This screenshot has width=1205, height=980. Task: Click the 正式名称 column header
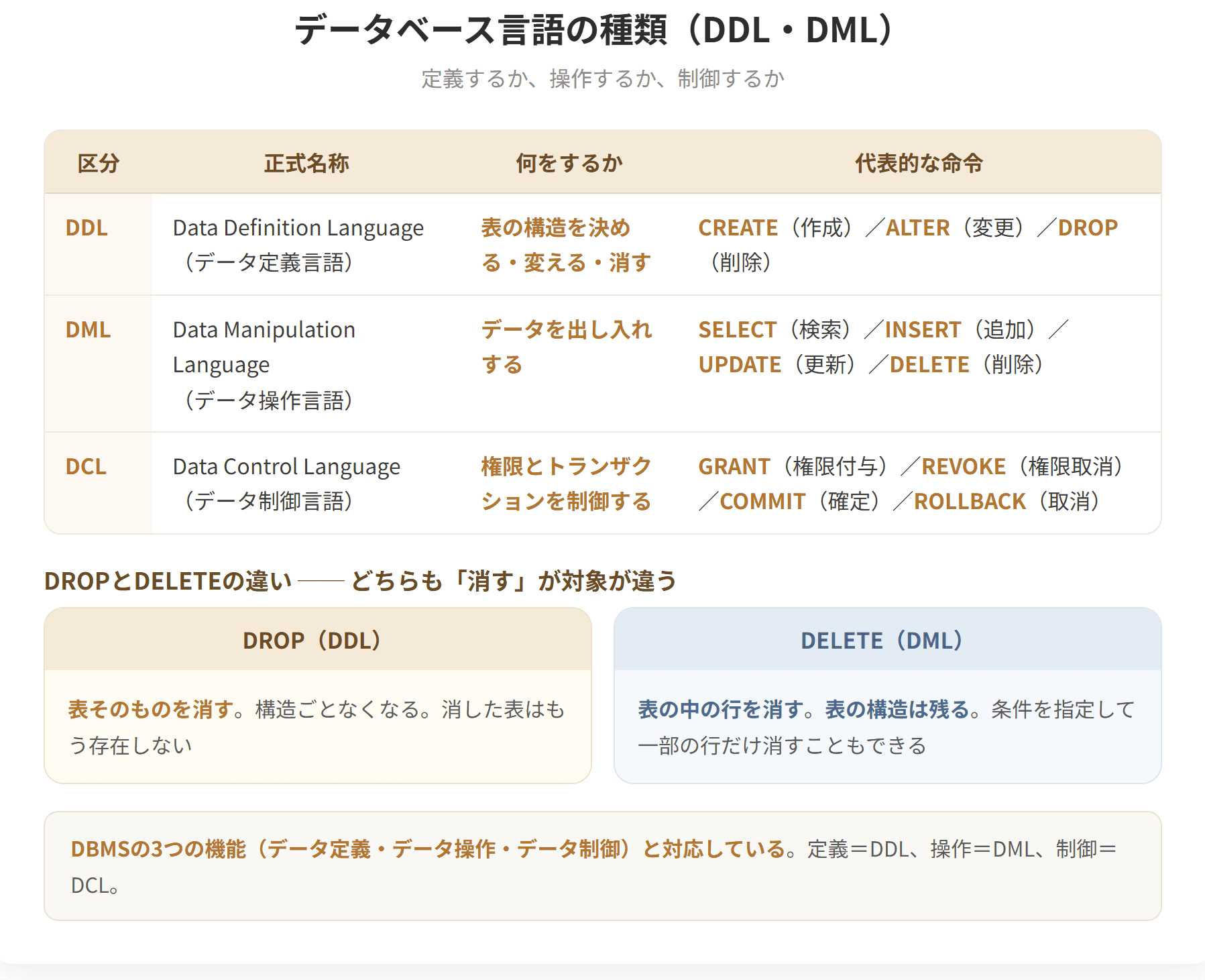pos(306,163)
